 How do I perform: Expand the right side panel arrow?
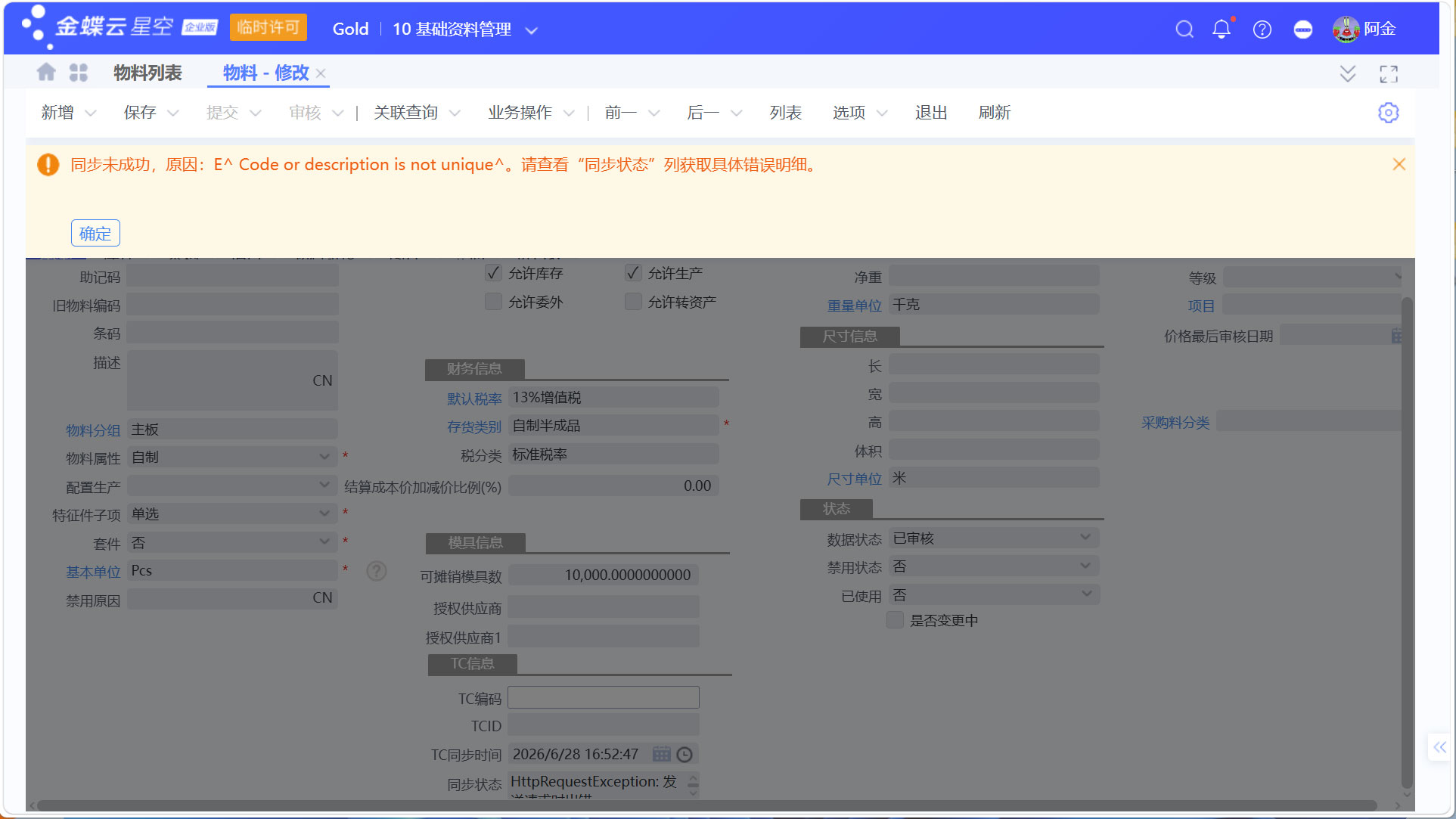[x=1439, y=747]
